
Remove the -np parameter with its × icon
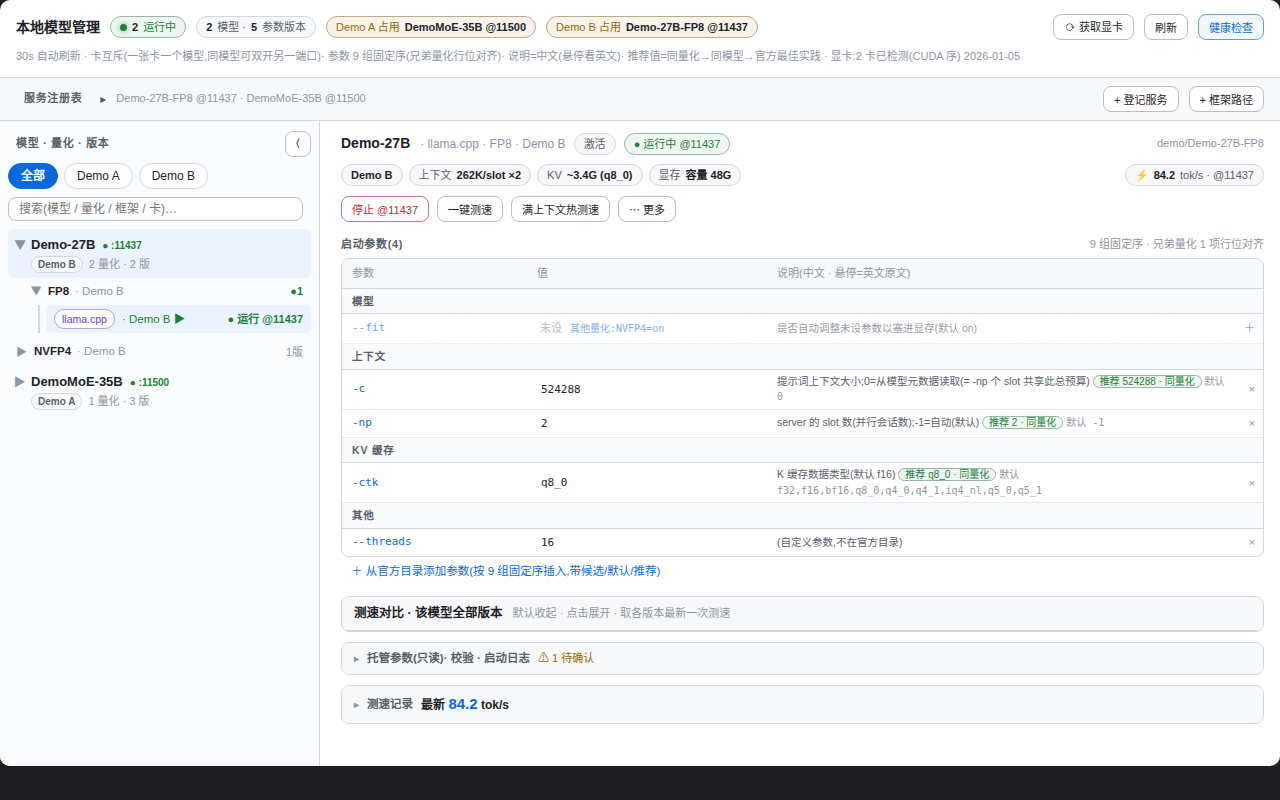(x=1251, y=423)
